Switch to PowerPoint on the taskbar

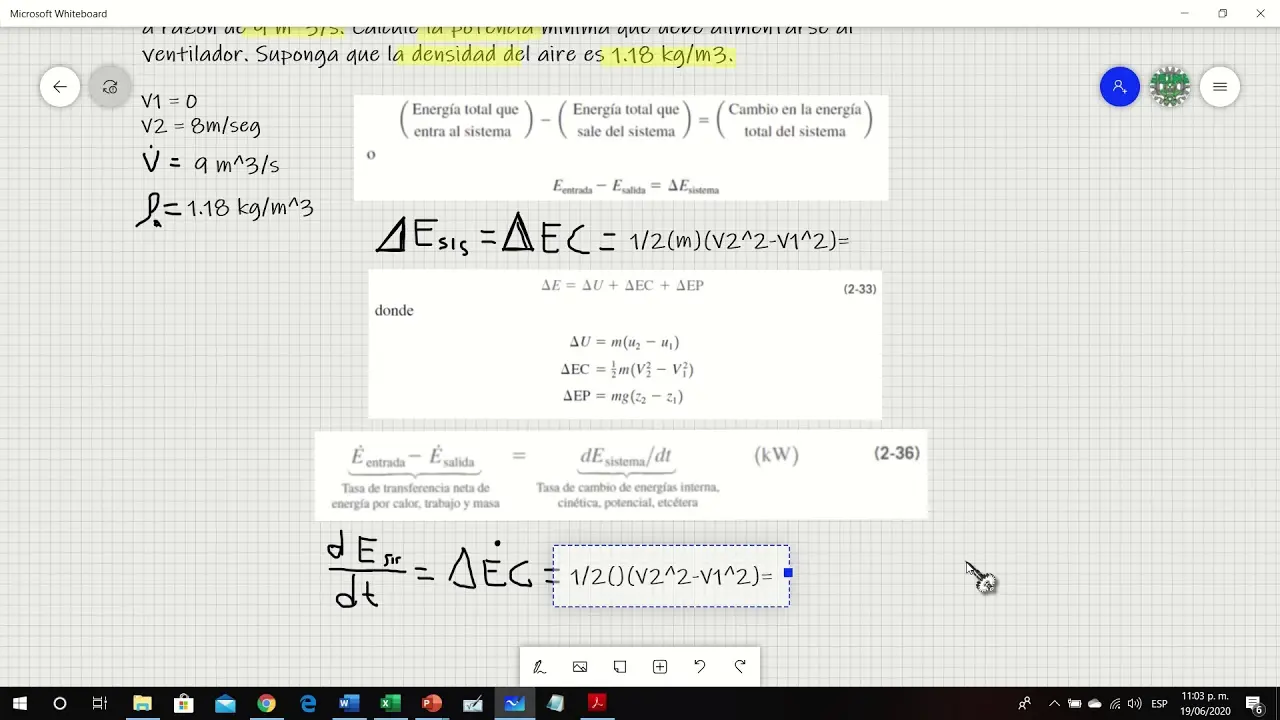[432, 704]
